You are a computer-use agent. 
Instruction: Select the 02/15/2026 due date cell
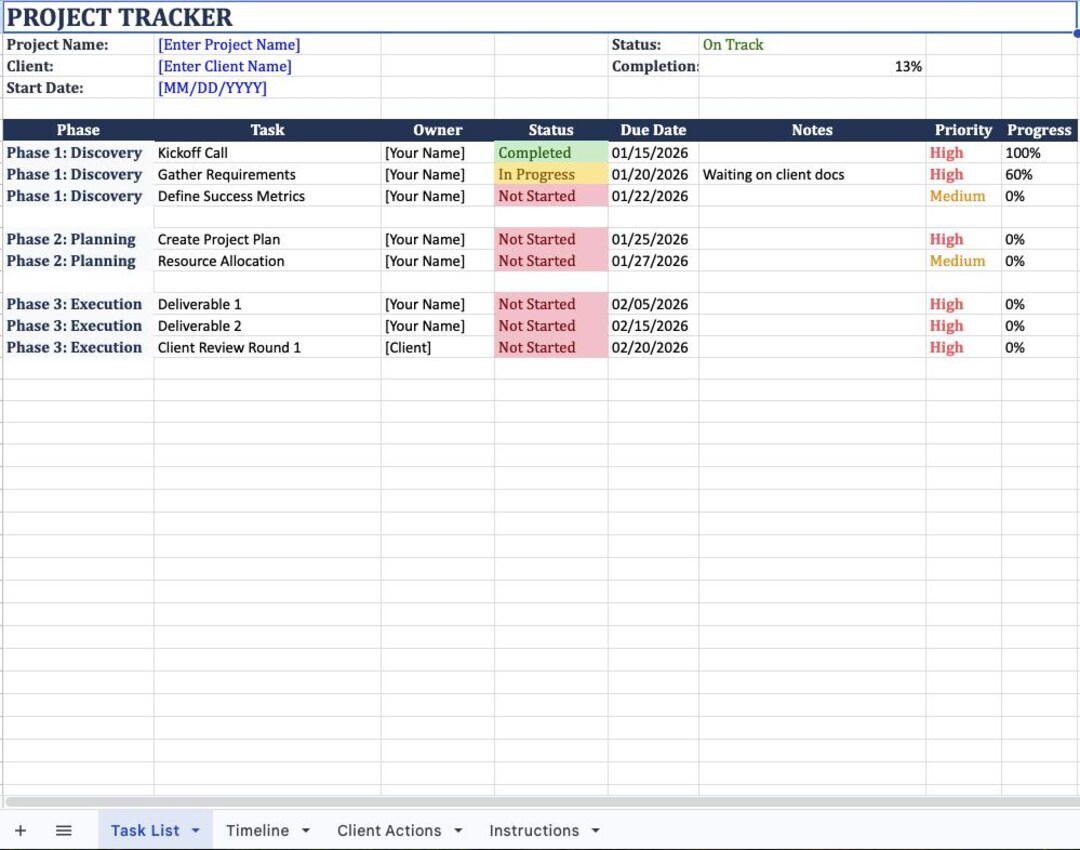(x=654, y=325)
